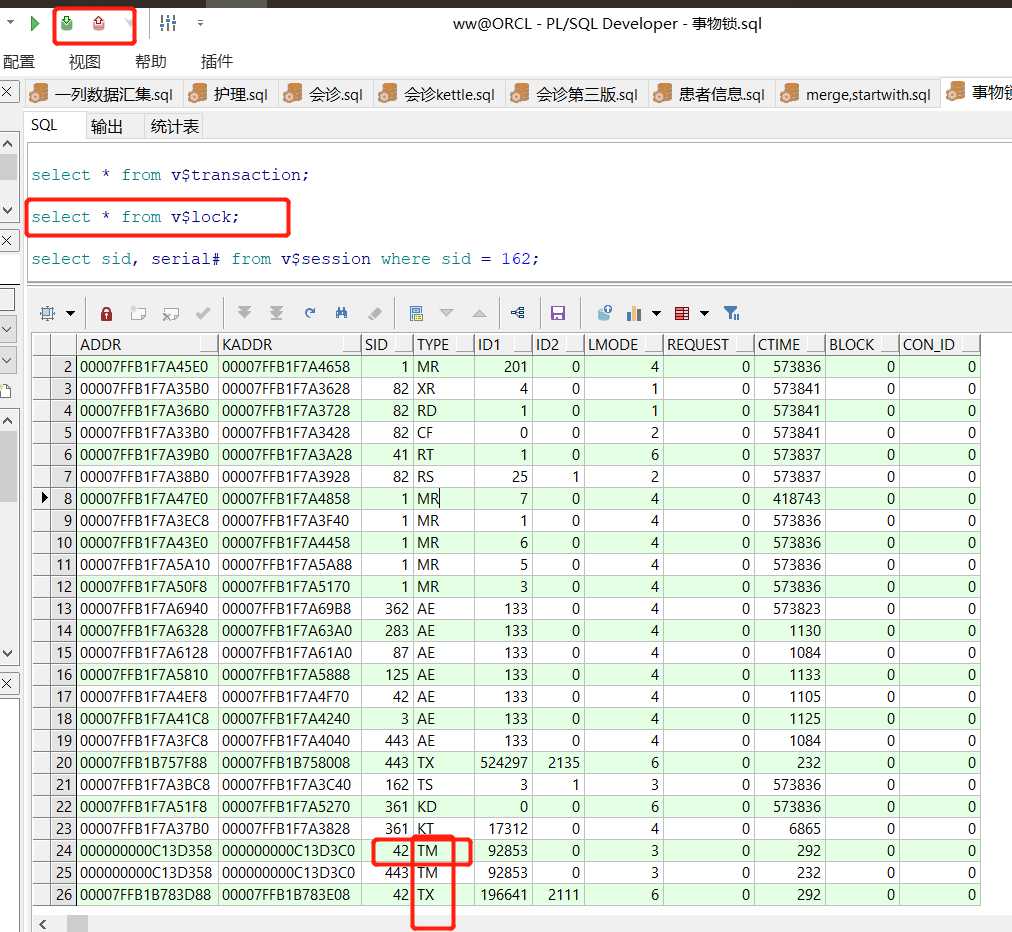Toggle the red Edit data lock
Screen dimensions: 1012x932
click(106, 314)
